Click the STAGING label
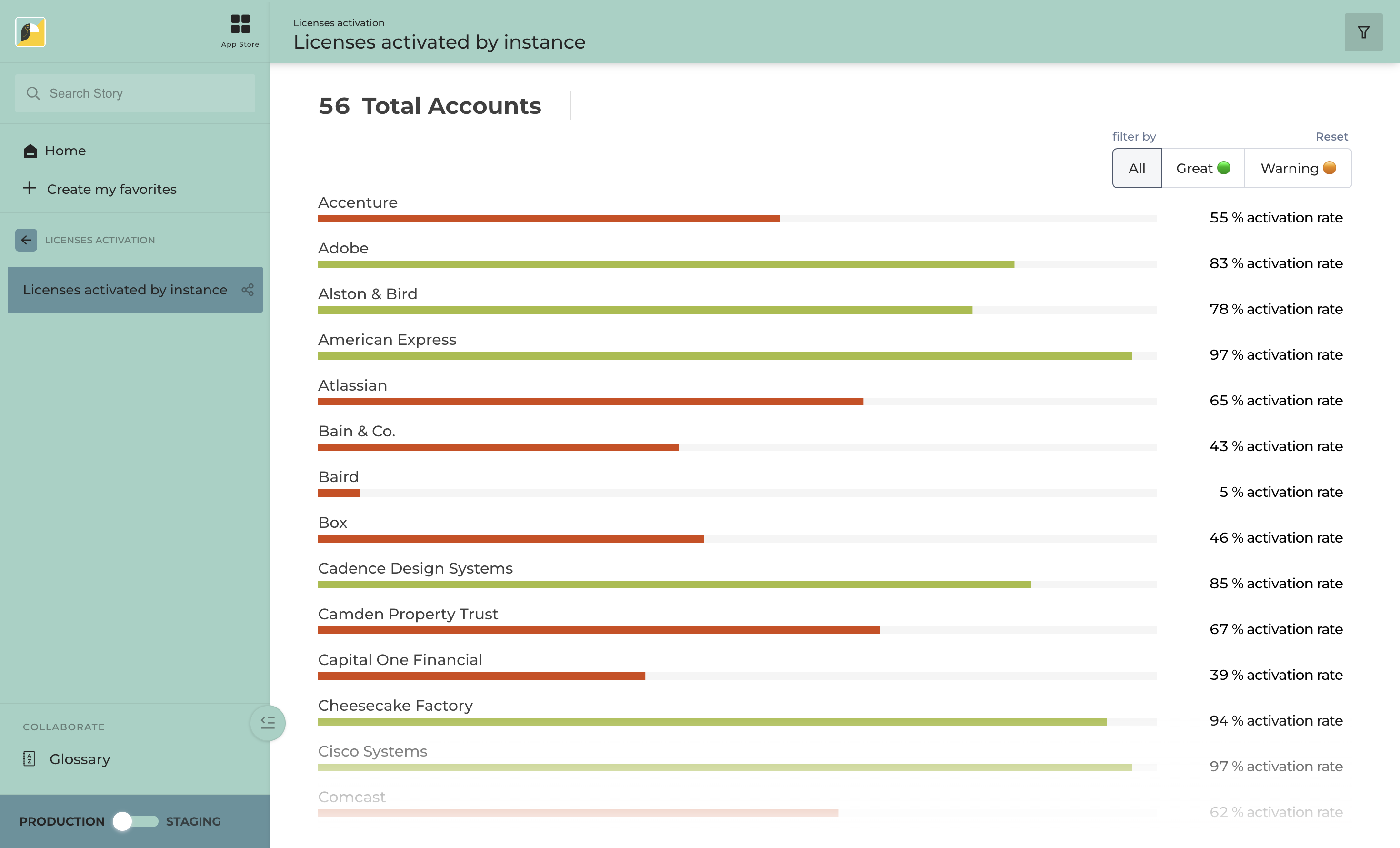 pos(193,821)
